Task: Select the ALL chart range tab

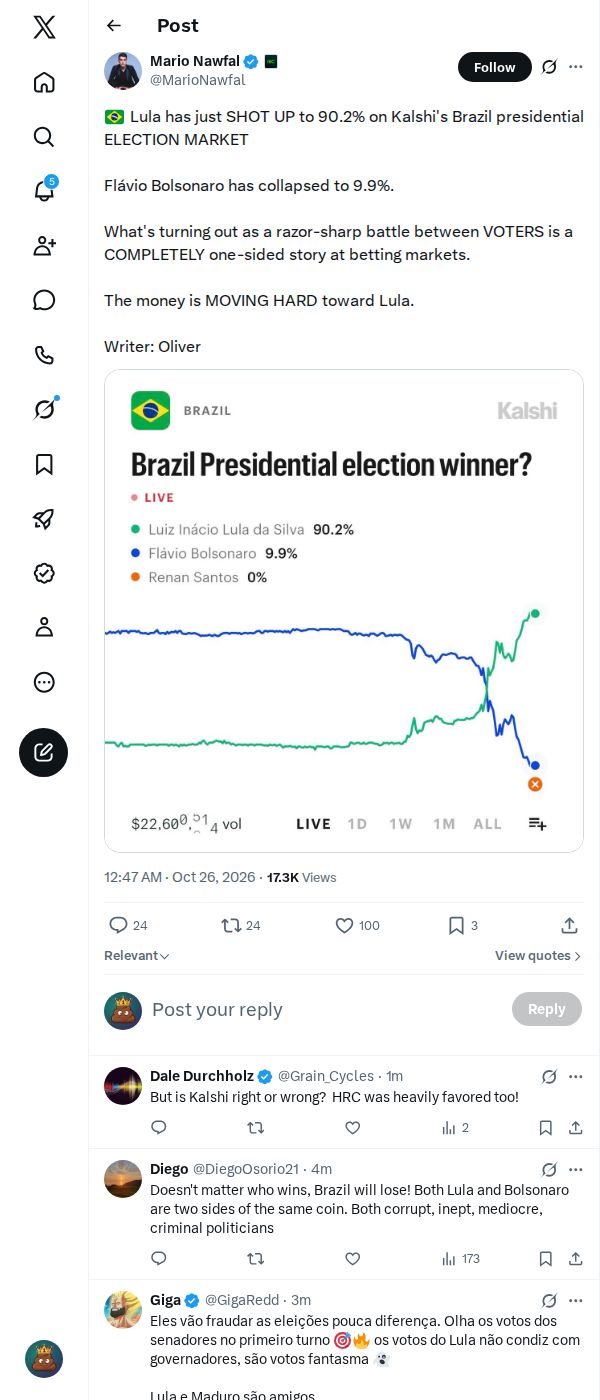Action: click(488, 824)
